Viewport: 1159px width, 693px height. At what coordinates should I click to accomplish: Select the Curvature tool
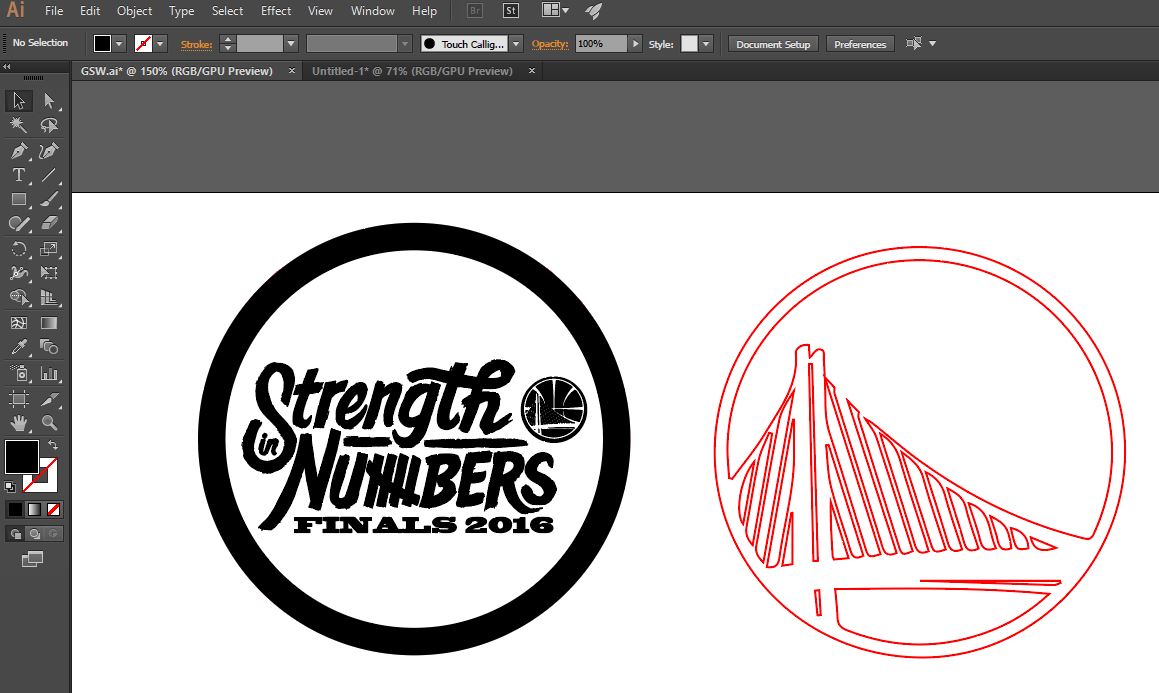pyautogui.click(x=49, y=151)
